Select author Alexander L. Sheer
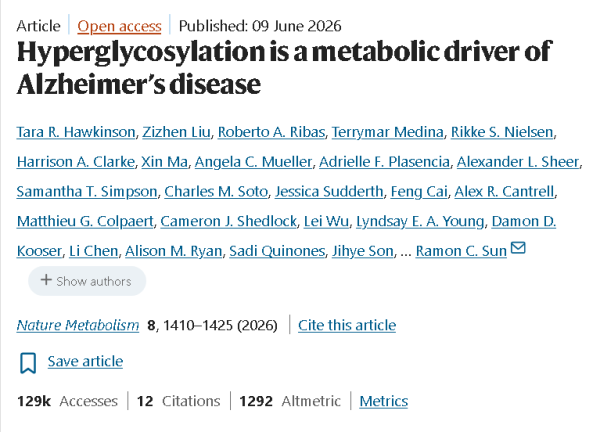 click(518, 162)
